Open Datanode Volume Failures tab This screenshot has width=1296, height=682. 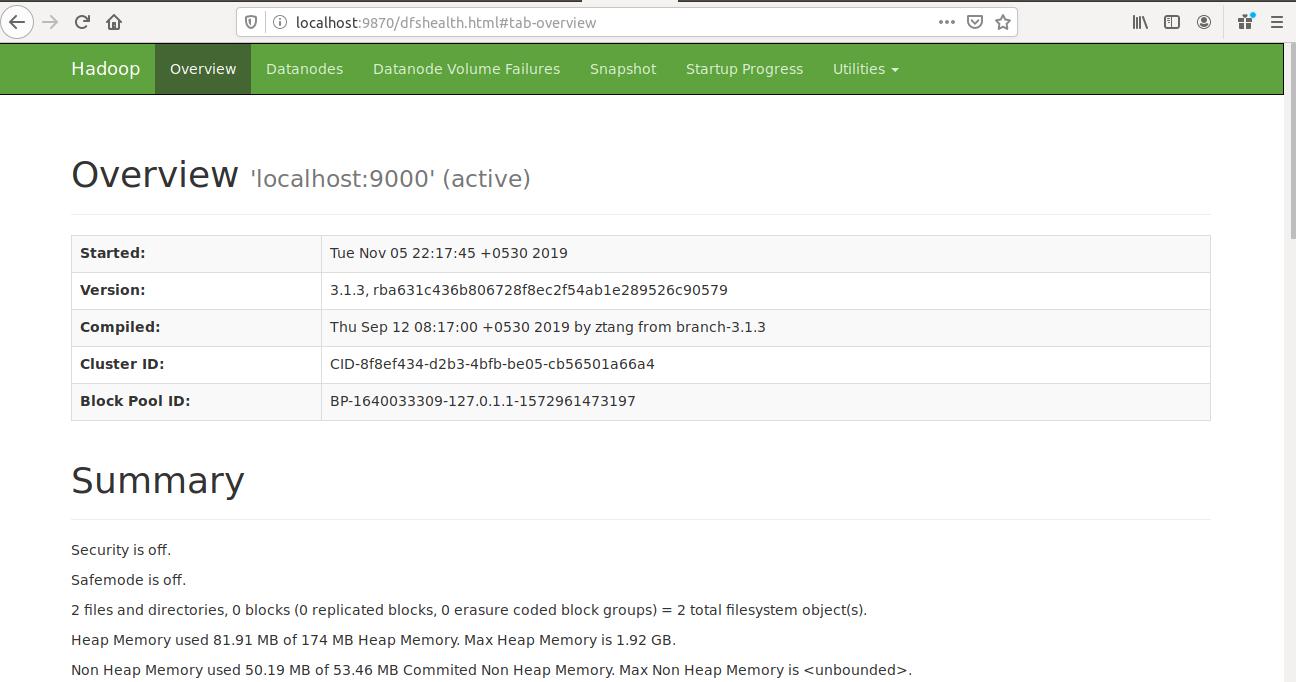click(x=466, y=69)
